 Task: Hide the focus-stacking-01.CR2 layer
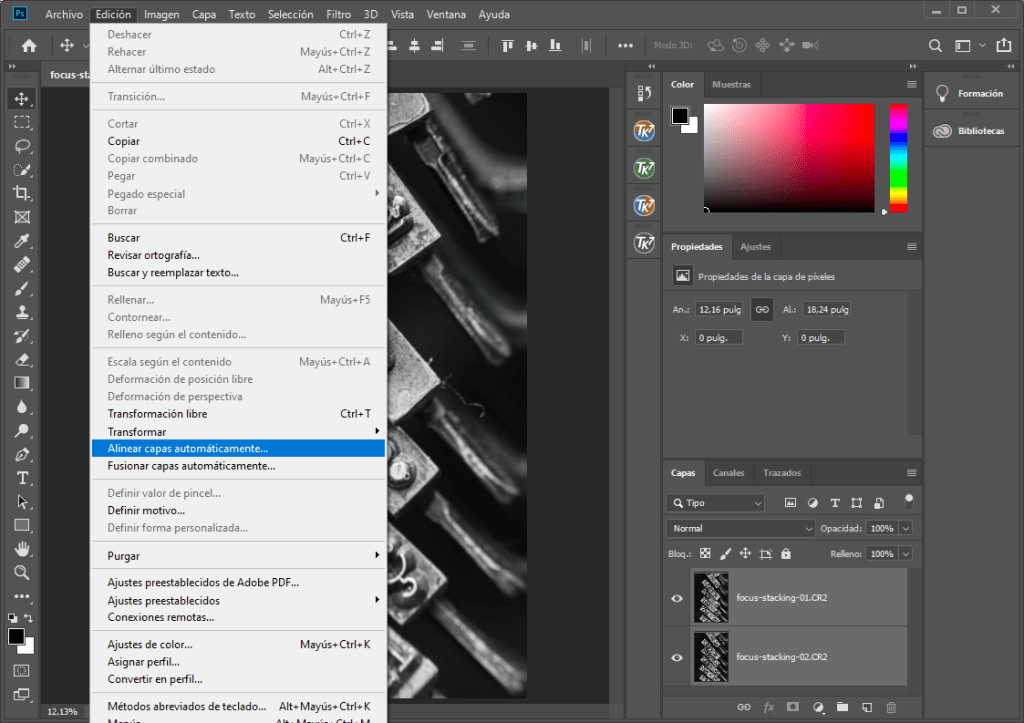click(677, 598)
